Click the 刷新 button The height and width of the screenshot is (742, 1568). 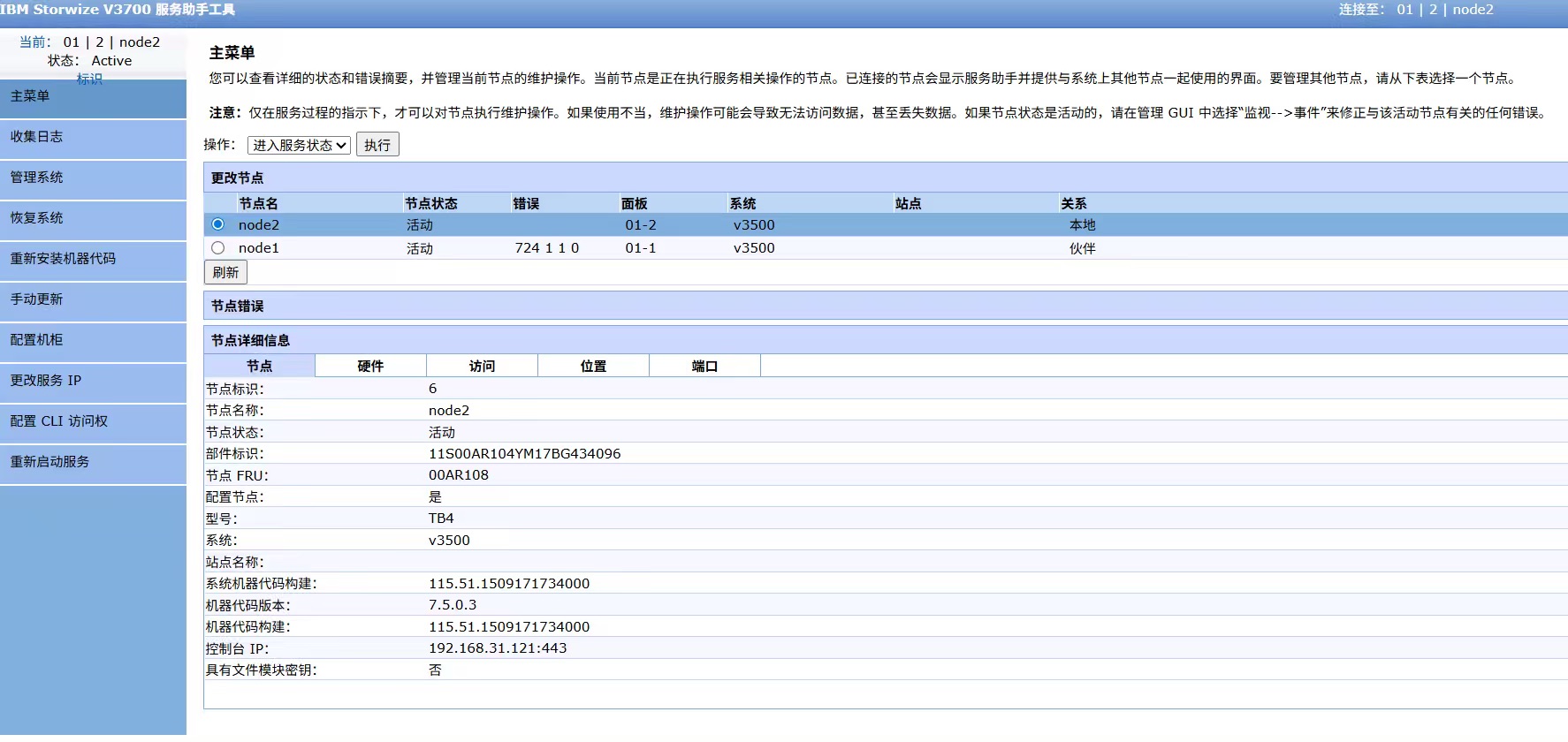click(225, 272)
